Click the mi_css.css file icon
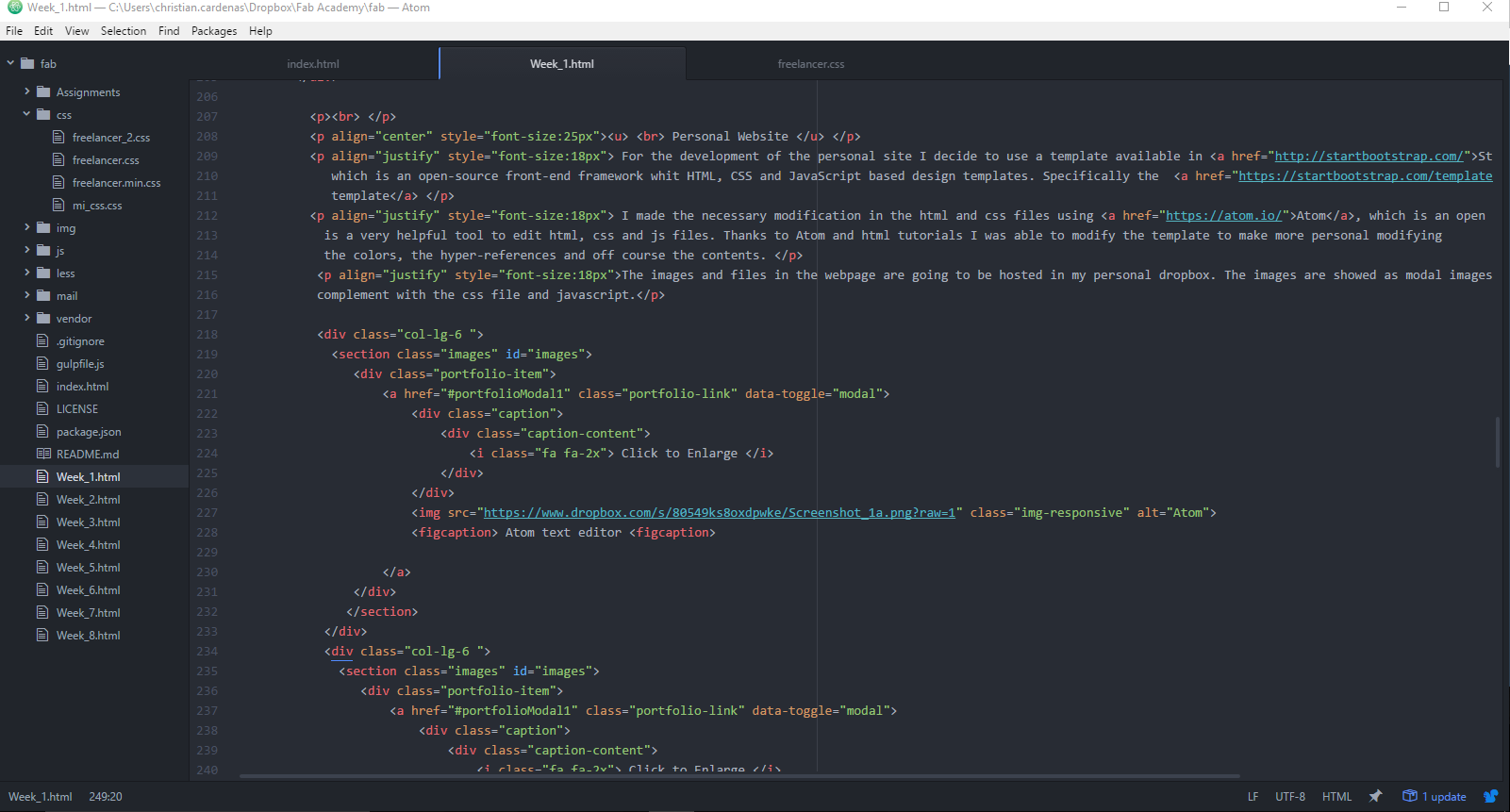The image size is (1510, 812). click(58, 206)
